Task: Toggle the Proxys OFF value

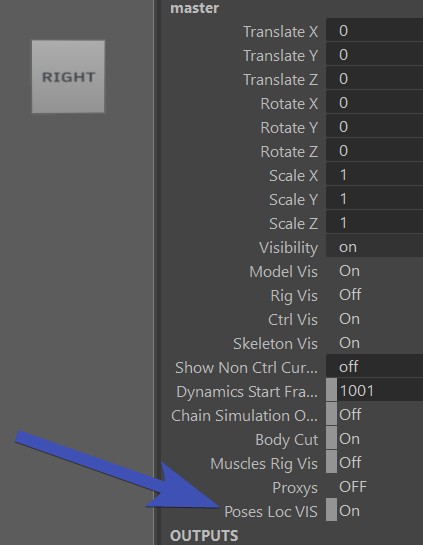Action: 352,487
